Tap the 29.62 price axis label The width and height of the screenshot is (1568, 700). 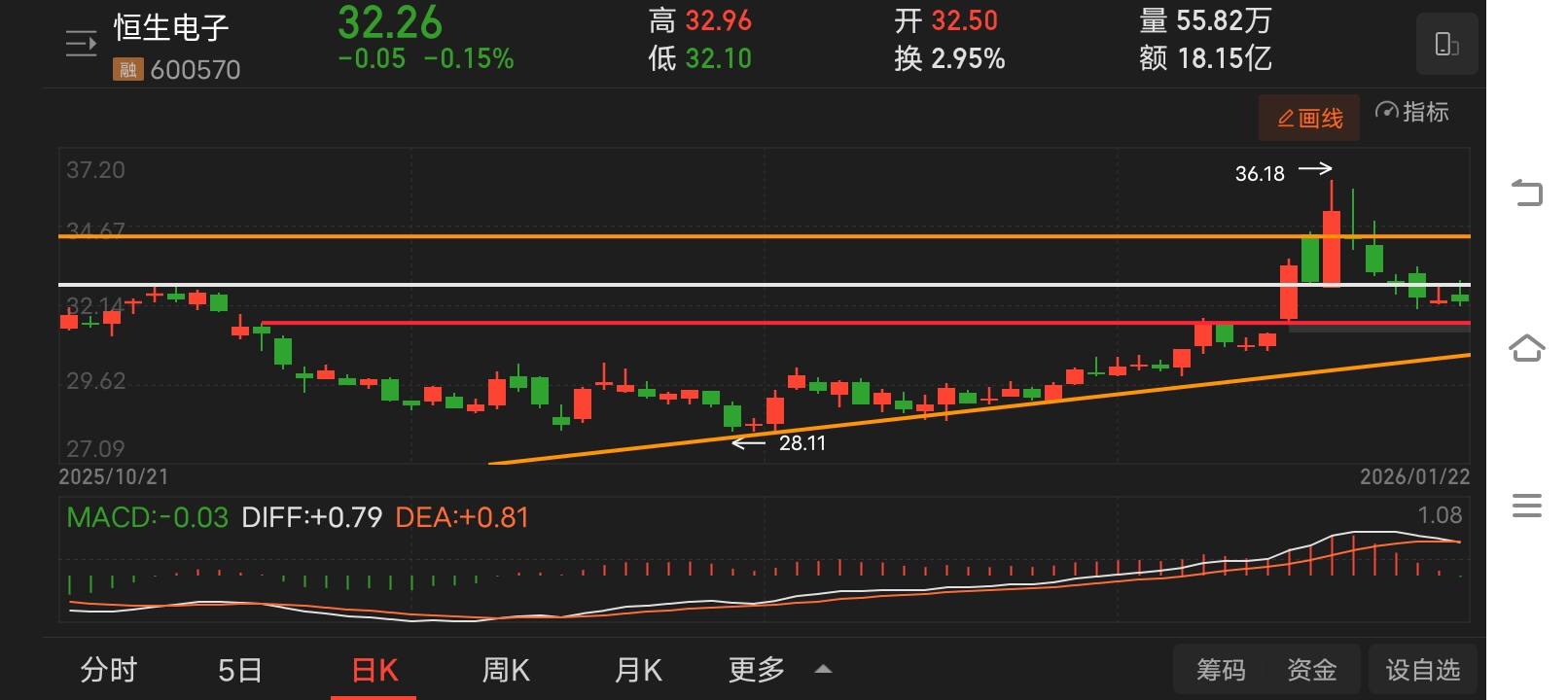pyautogui.click(x=95, y=381)
